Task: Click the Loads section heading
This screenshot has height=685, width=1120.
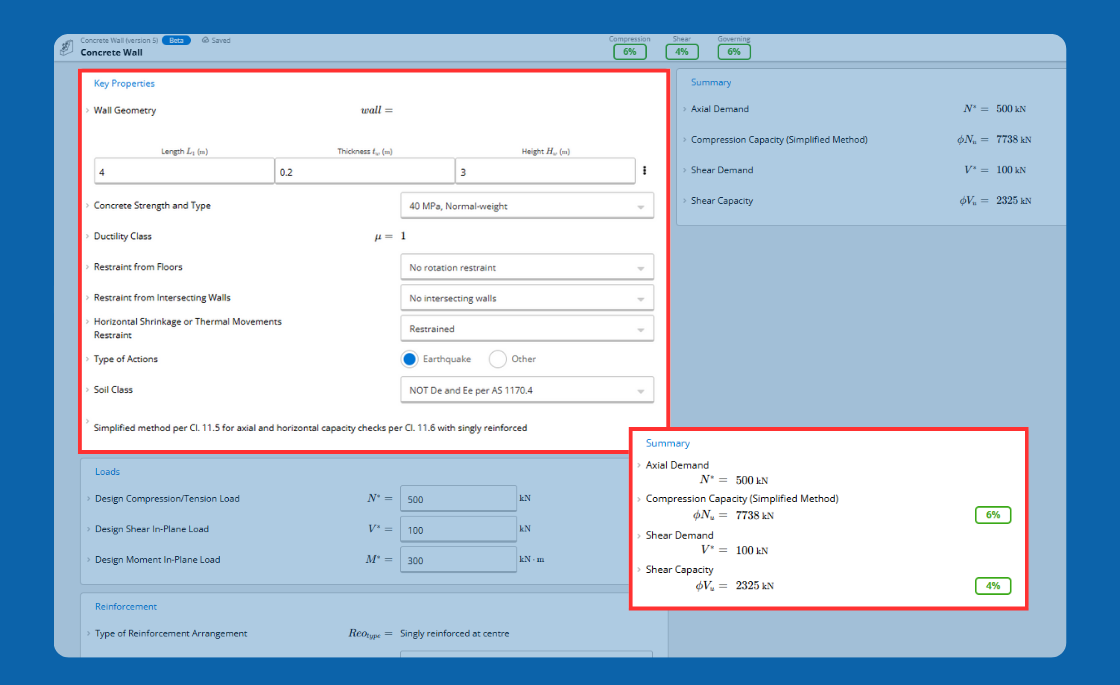Action: [107, 472]
